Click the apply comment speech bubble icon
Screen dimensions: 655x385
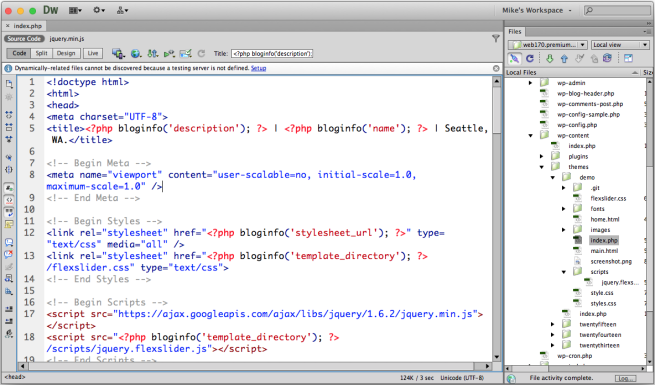9,242
